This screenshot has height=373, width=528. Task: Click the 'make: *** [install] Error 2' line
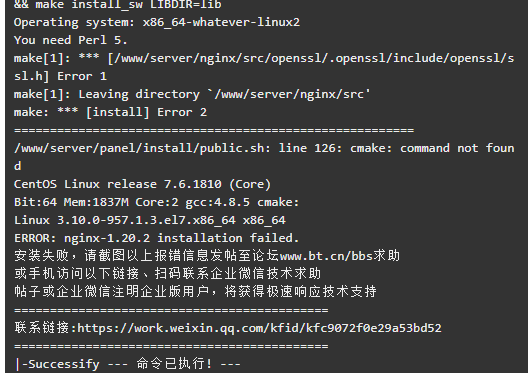point(110,112)
